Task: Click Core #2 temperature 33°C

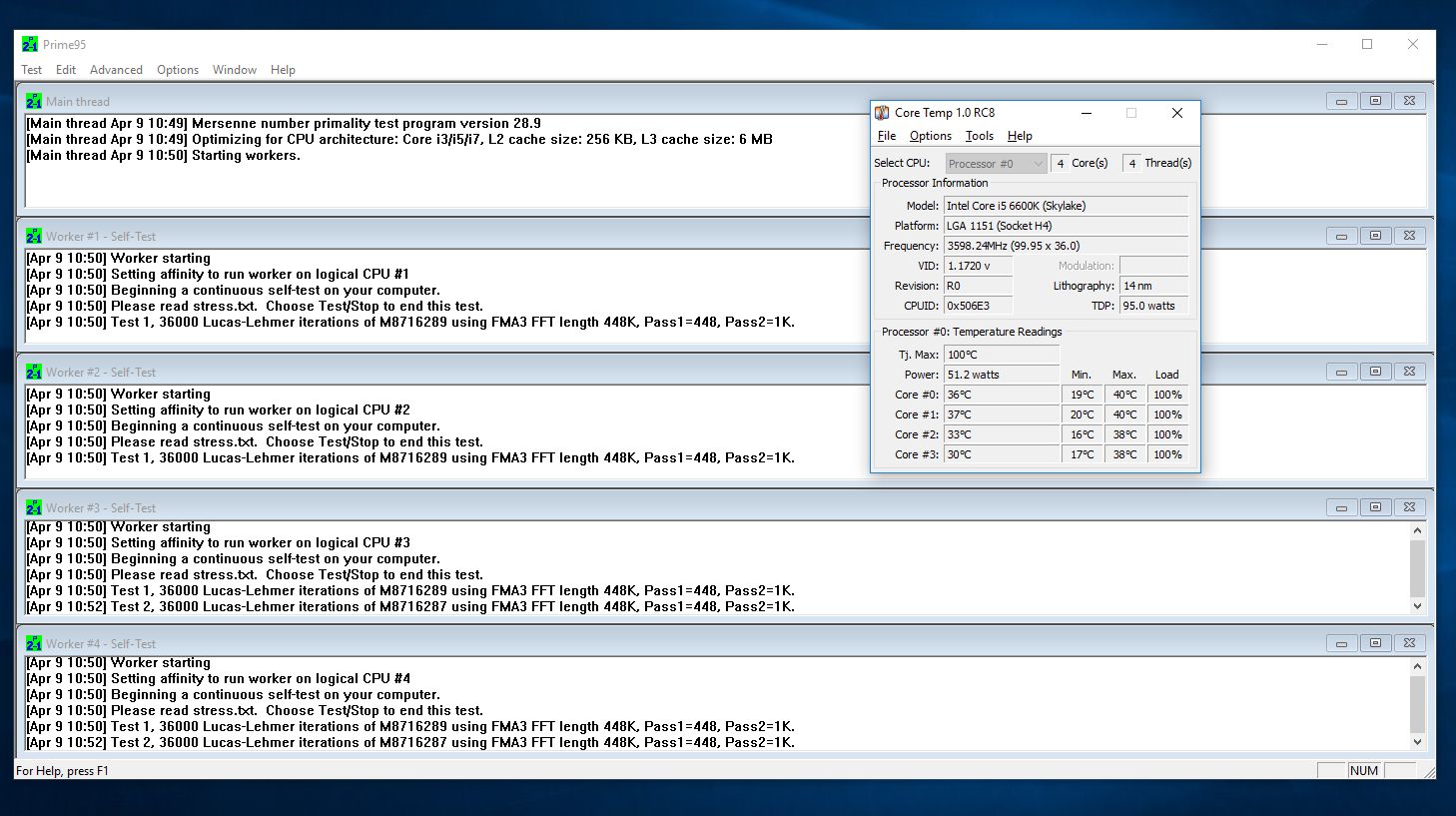Action: tap(1002, 434)
